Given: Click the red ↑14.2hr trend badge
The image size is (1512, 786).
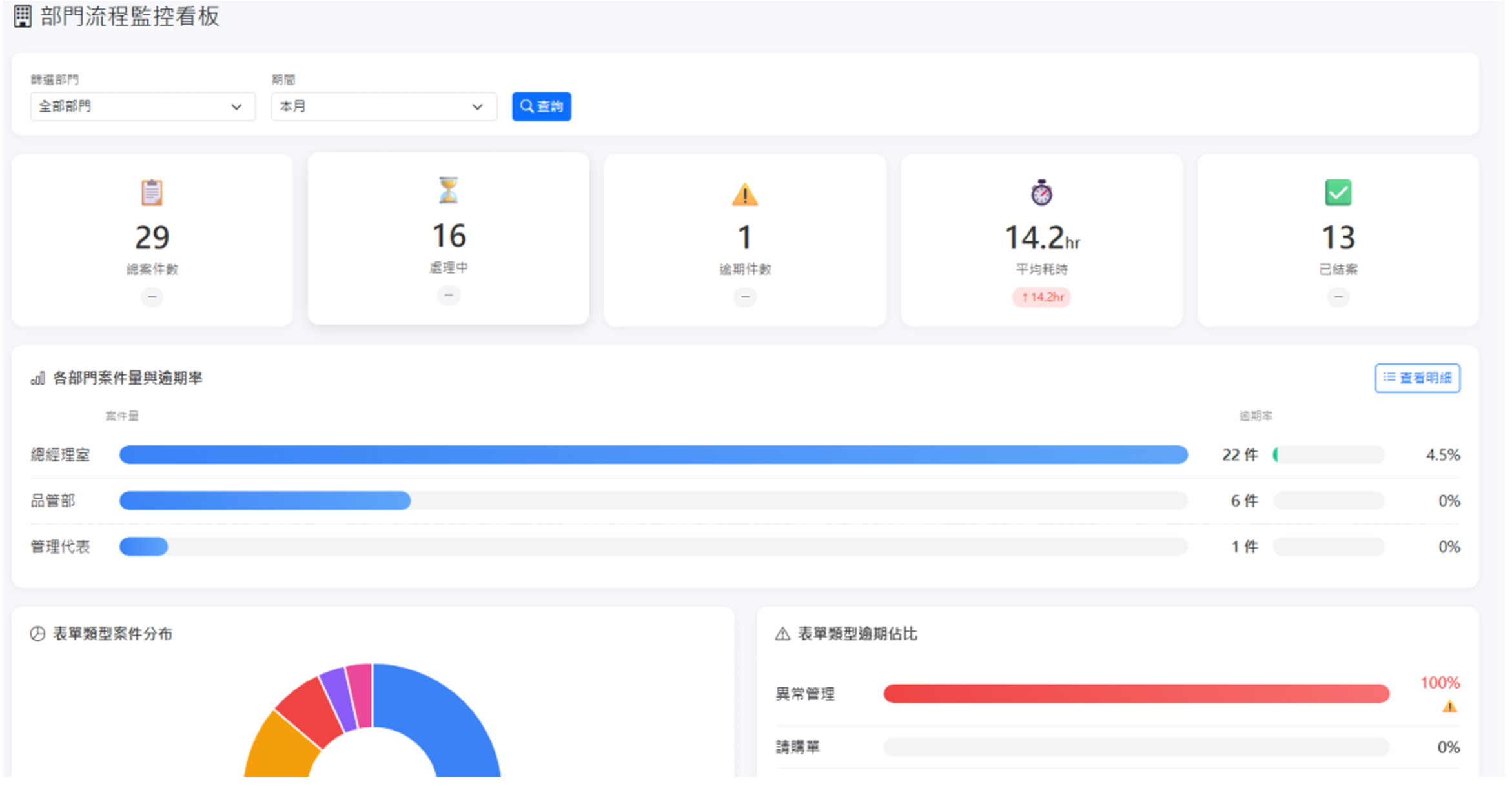Looking at the screenshot, I should (x=1041, y=297).
